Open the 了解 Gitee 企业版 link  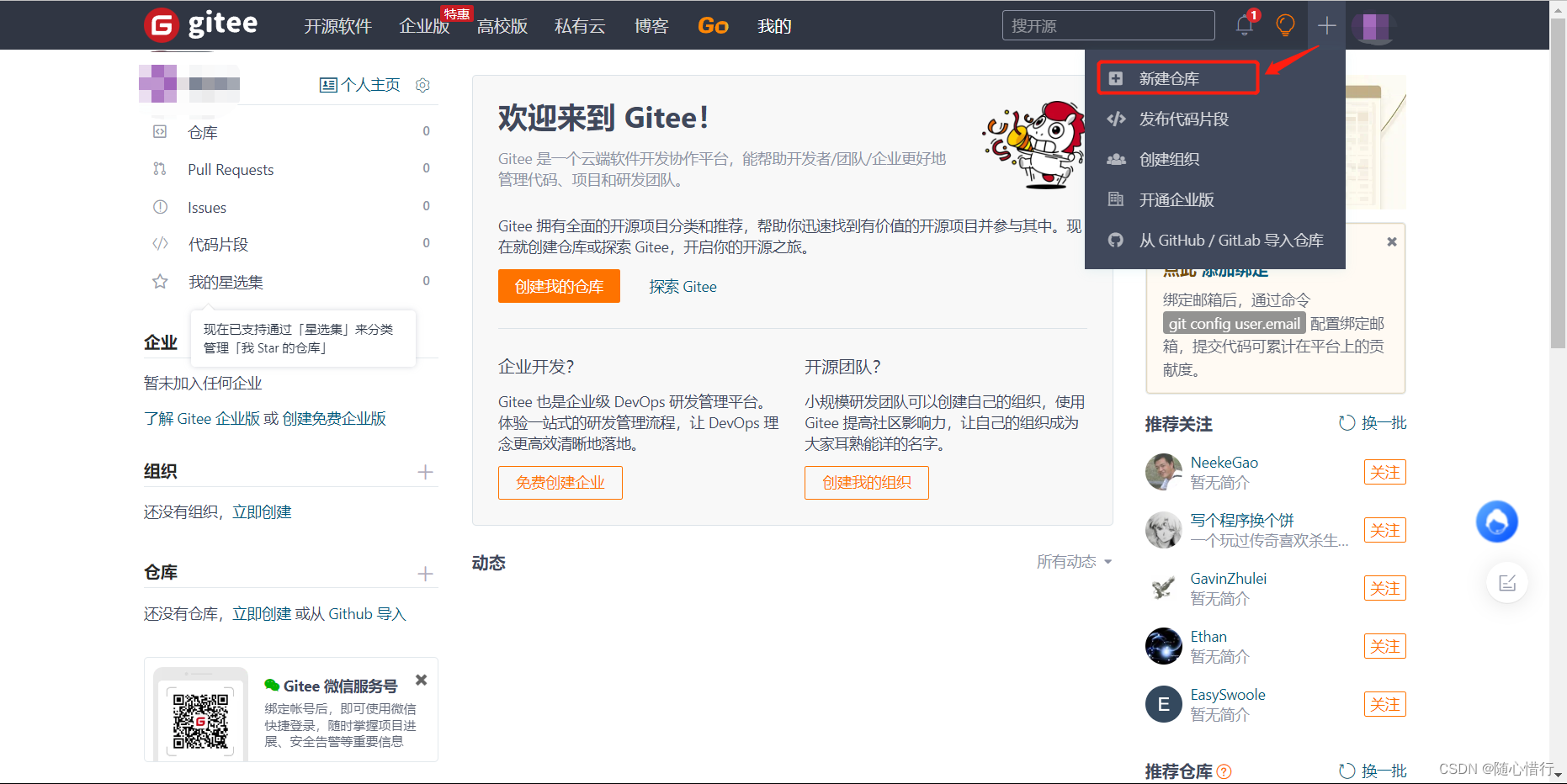coord(202,419)
